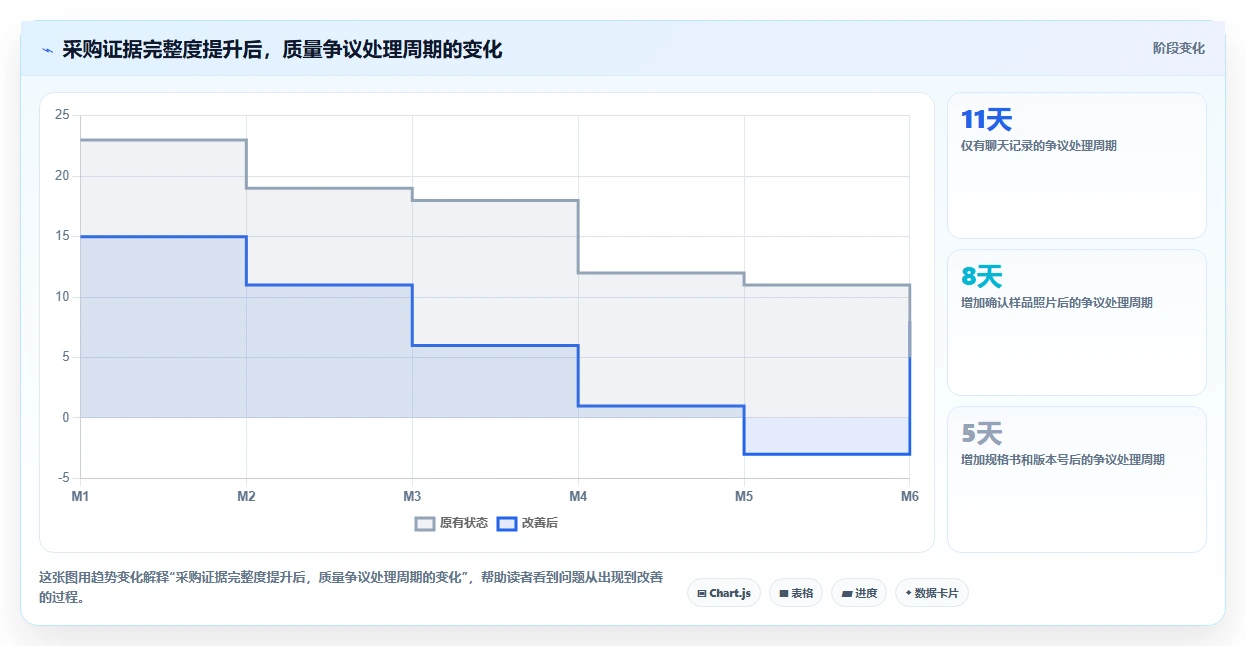The width and height of the screenshot is (1246, 646).
Task: Click the blue line segment at -3 between M5 and M6
Action: 827,454
